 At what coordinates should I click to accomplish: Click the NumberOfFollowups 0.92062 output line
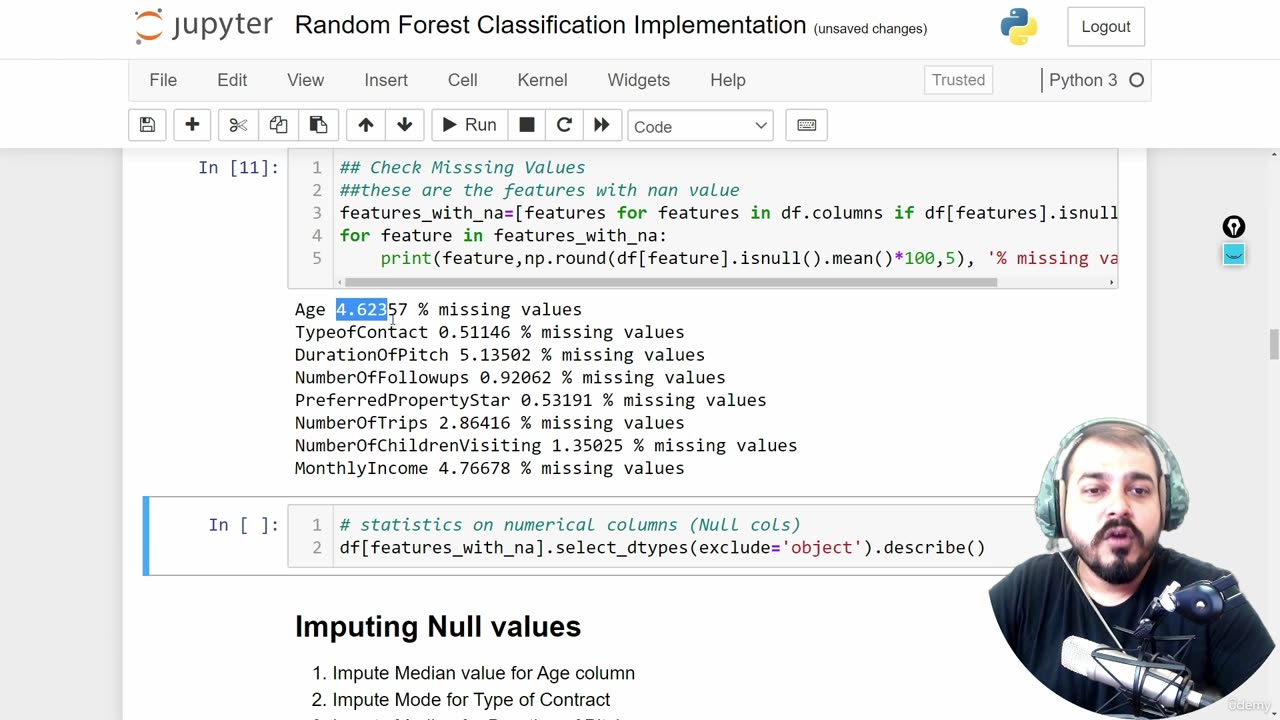coord(510,378)
